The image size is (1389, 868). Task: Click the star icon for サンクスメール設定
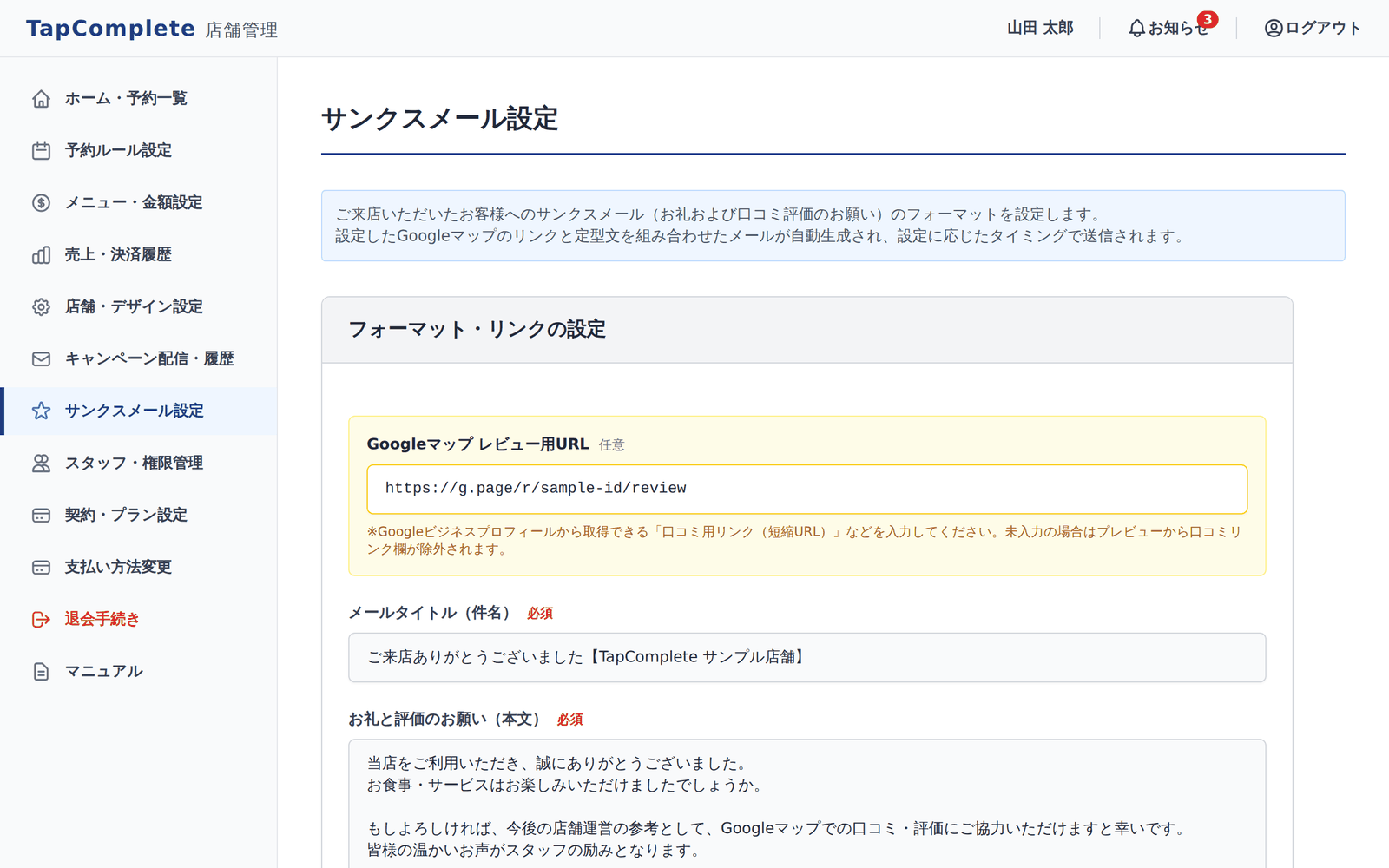coord(41,411)
